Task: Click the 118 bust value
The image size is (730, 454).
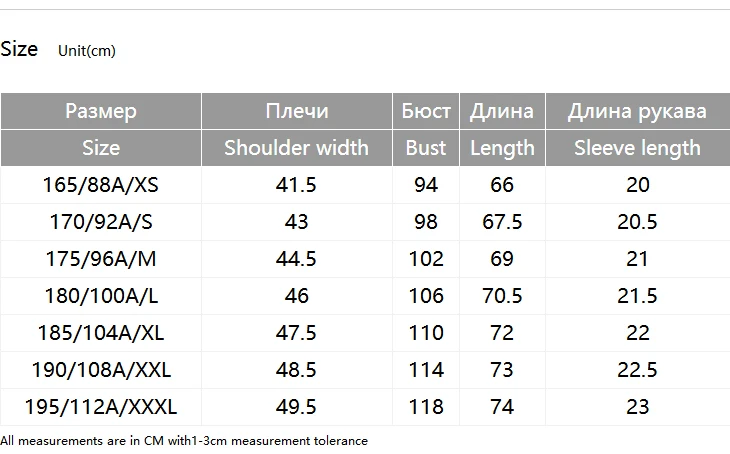Action: (426, 407)
